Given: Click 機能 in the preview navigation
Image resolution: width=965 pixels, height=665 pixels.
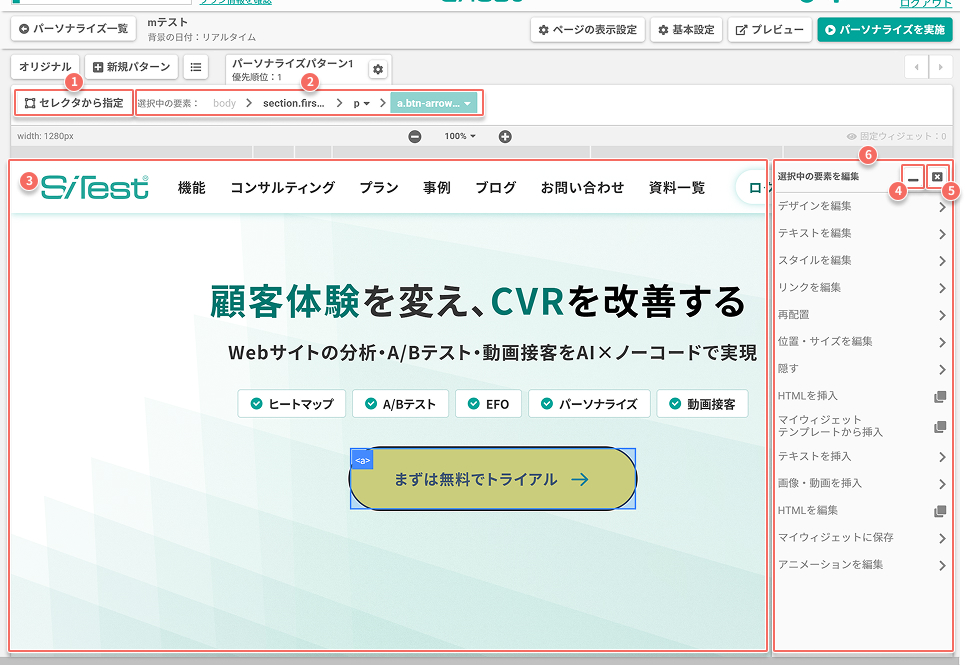Looking at the screenshot, I should 191,188.
